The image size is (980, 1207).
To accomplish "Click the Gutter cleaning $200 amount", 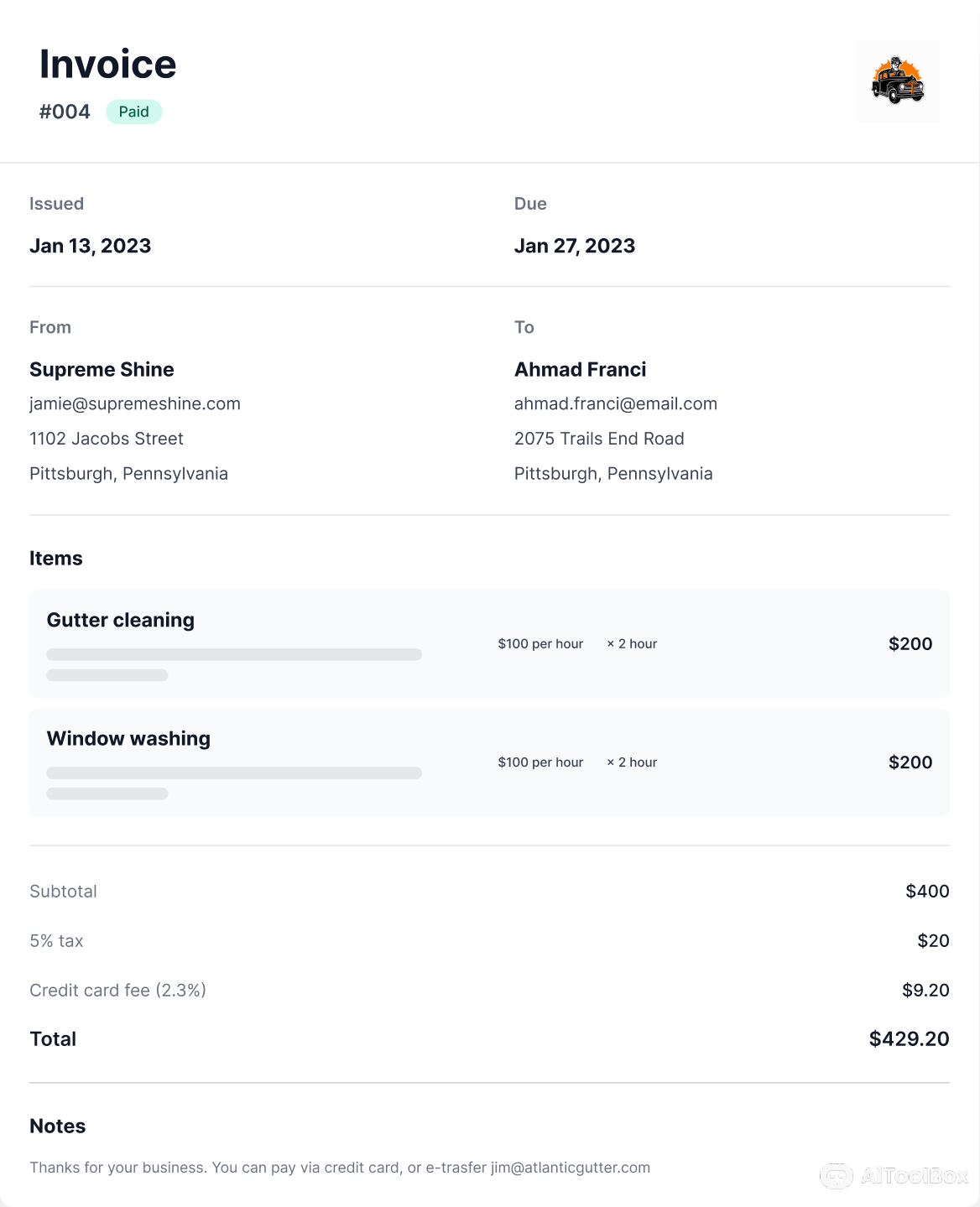I will tap(910, 644).
